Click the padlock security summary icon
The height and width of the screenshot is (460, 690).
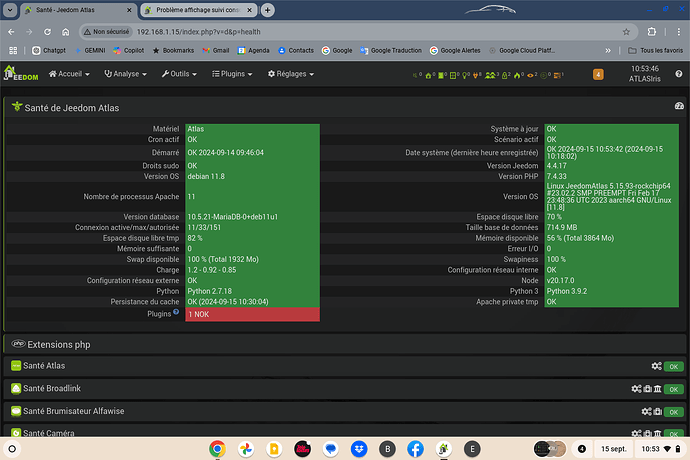click(x=504, y=75)
